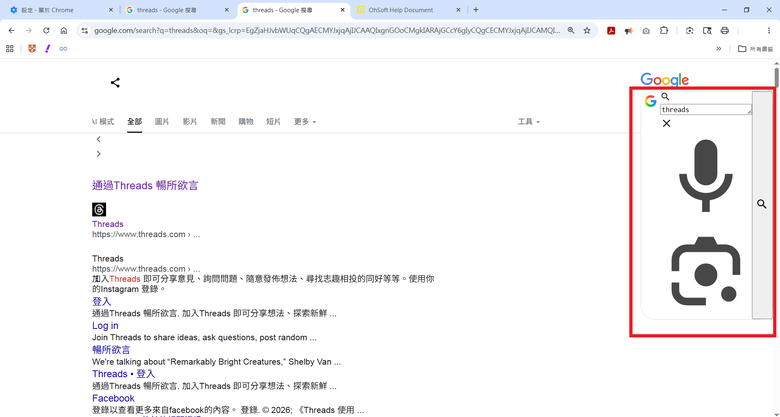The width and height of the screenshot is (780, 417).
Task: Click the share icon on results page
Action: click(115, 83)
